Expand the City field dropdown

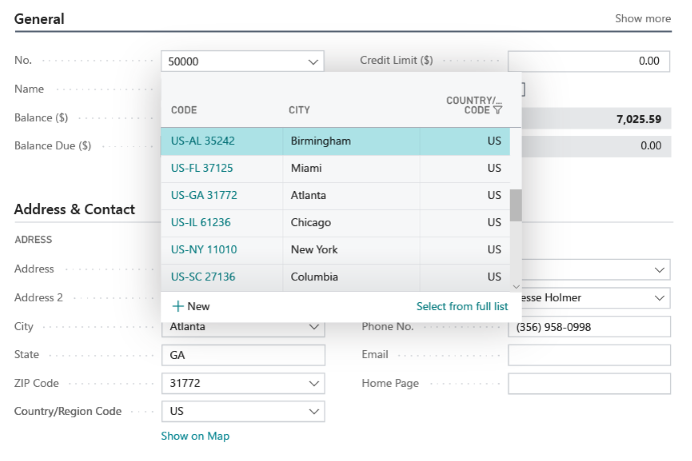pos(313,327)
